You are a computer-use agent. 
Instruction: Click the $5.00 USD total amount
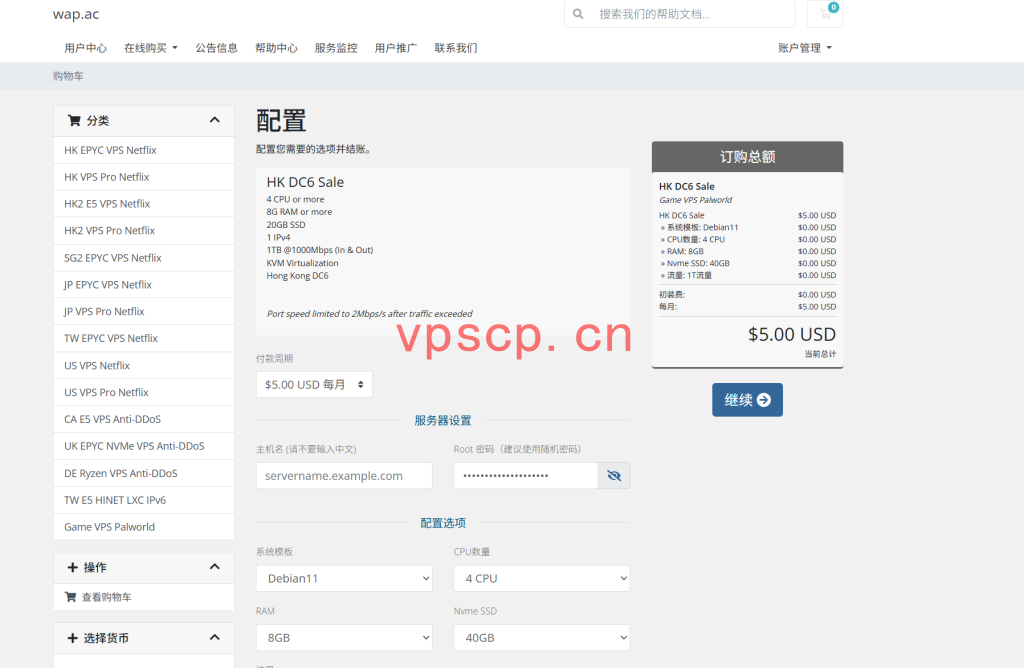coord(792,334)
